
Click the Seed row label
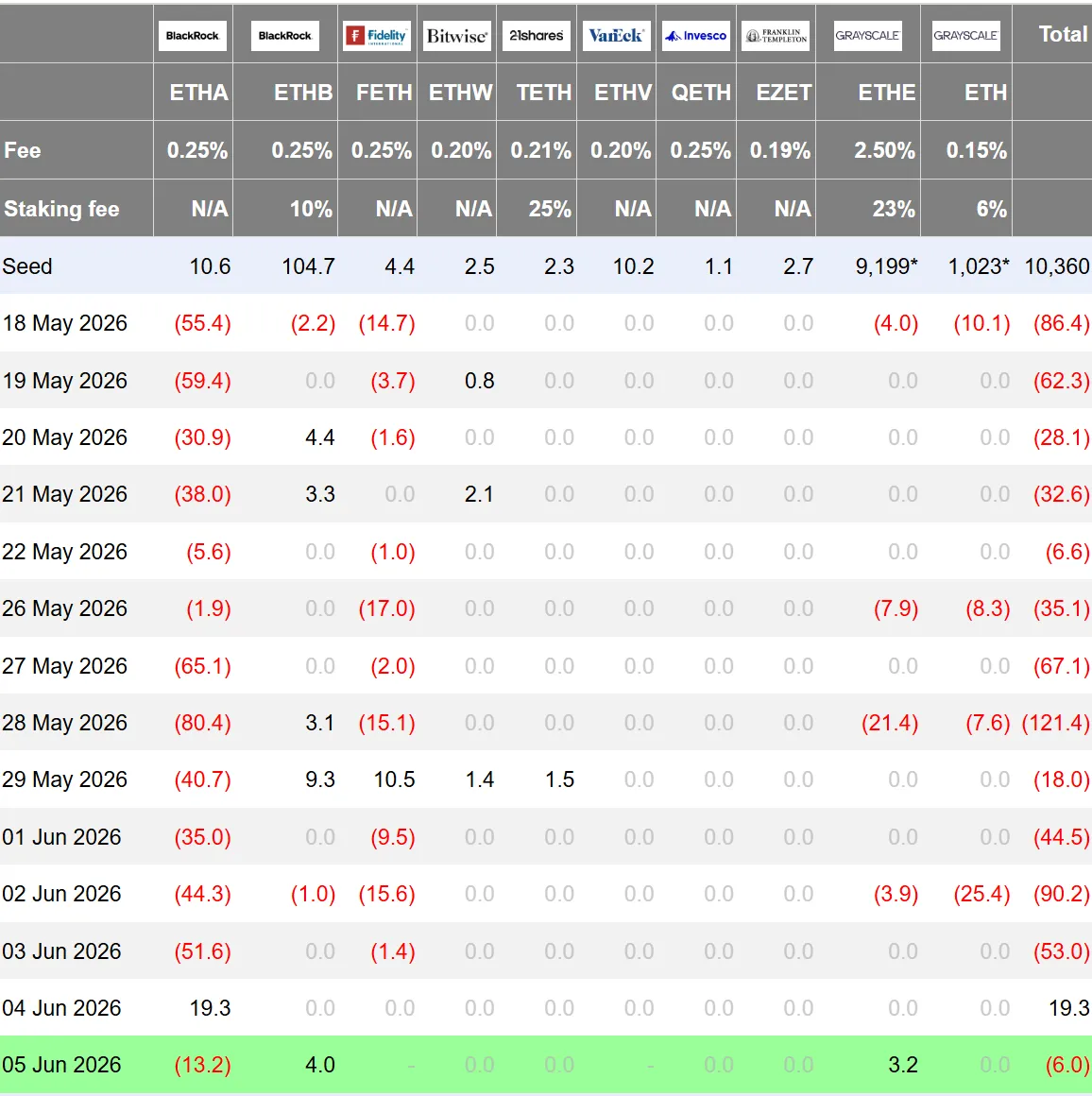click(x=27, y=266)
